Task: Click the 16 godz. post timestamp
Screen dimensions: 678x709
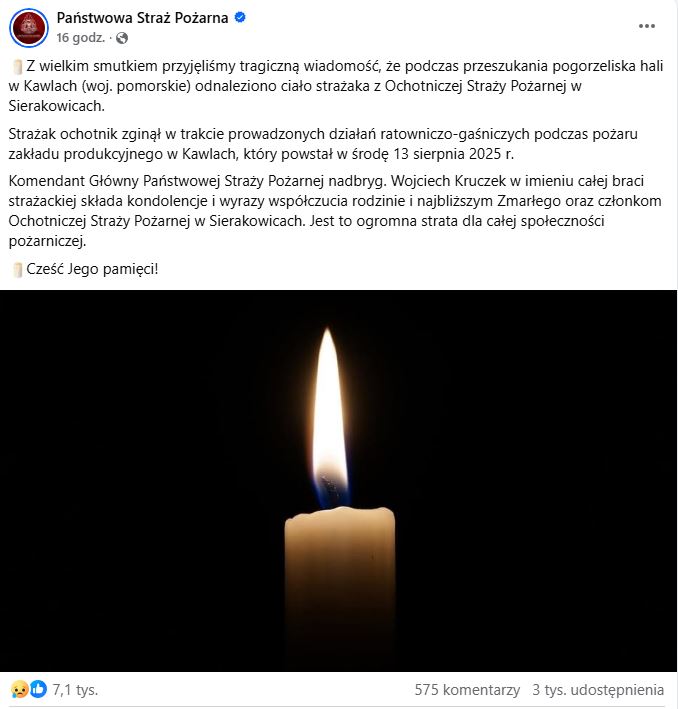Action: (81, 38)
